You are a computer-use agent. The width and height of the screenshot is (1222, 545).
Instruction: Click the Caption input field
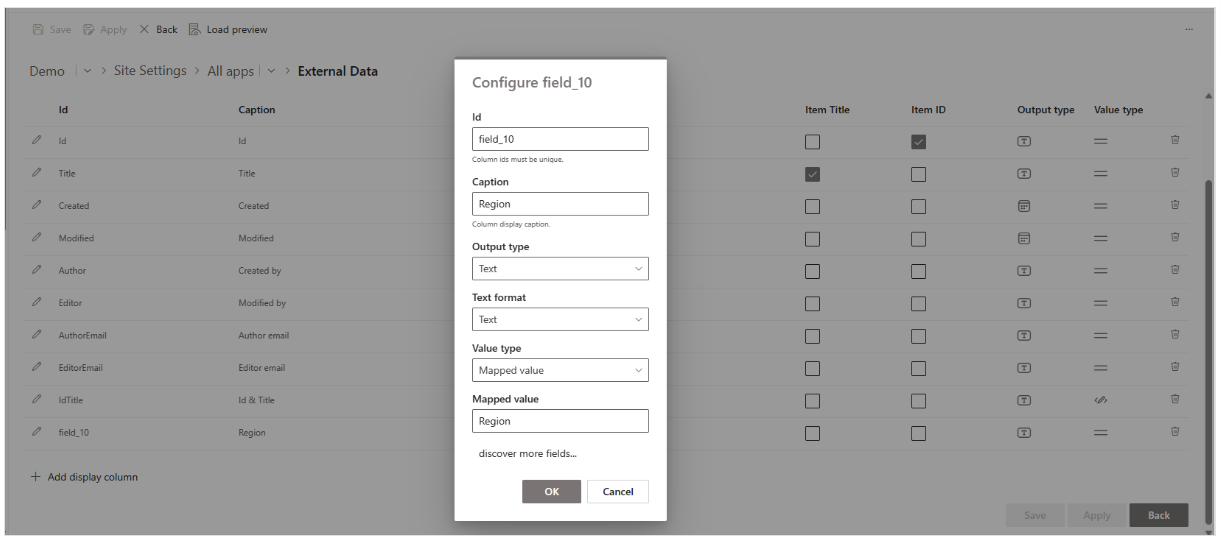click(x=560, y=204)
